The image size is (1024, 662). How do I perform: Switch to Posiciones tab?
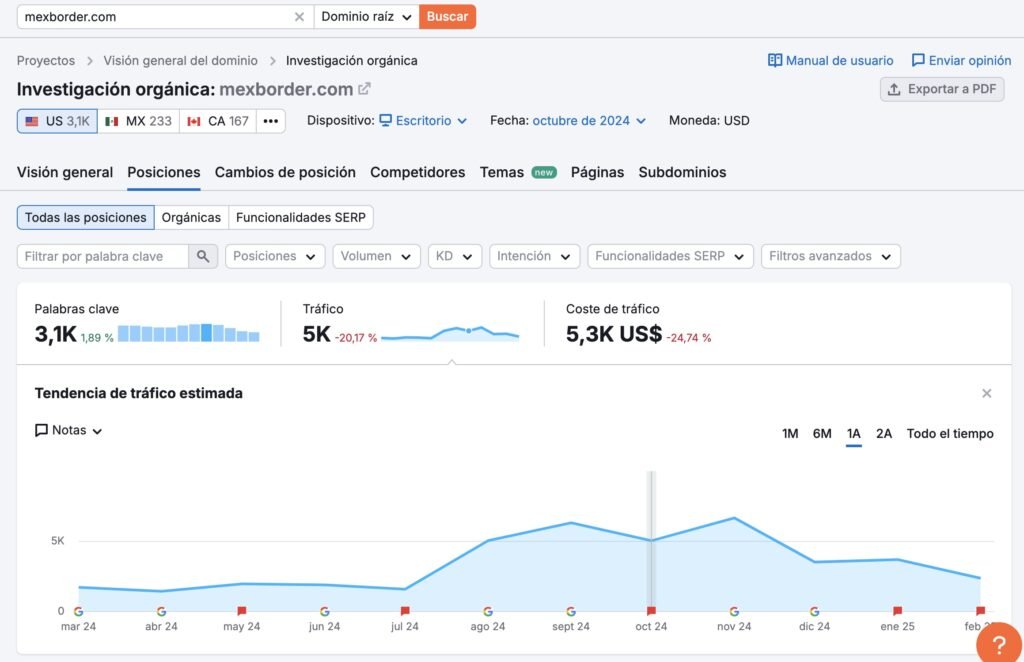click(x=164, y=172)
